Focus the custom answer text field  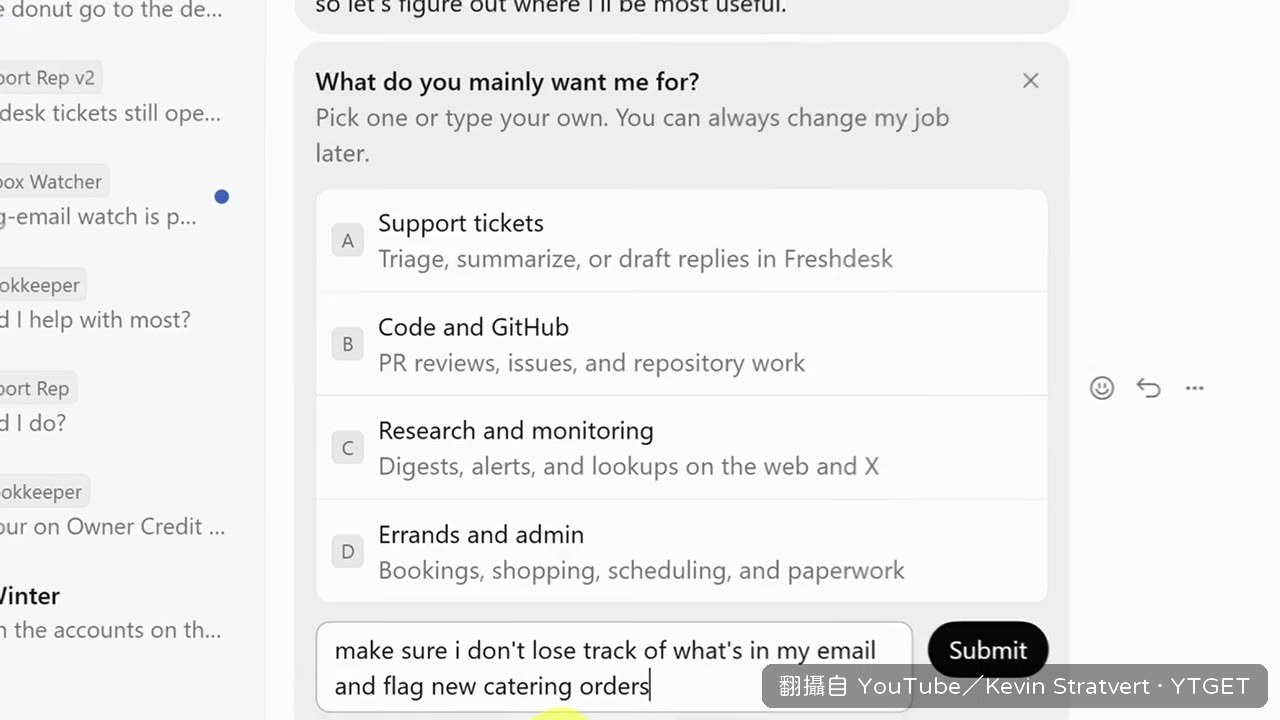click(x=614, y=667)
